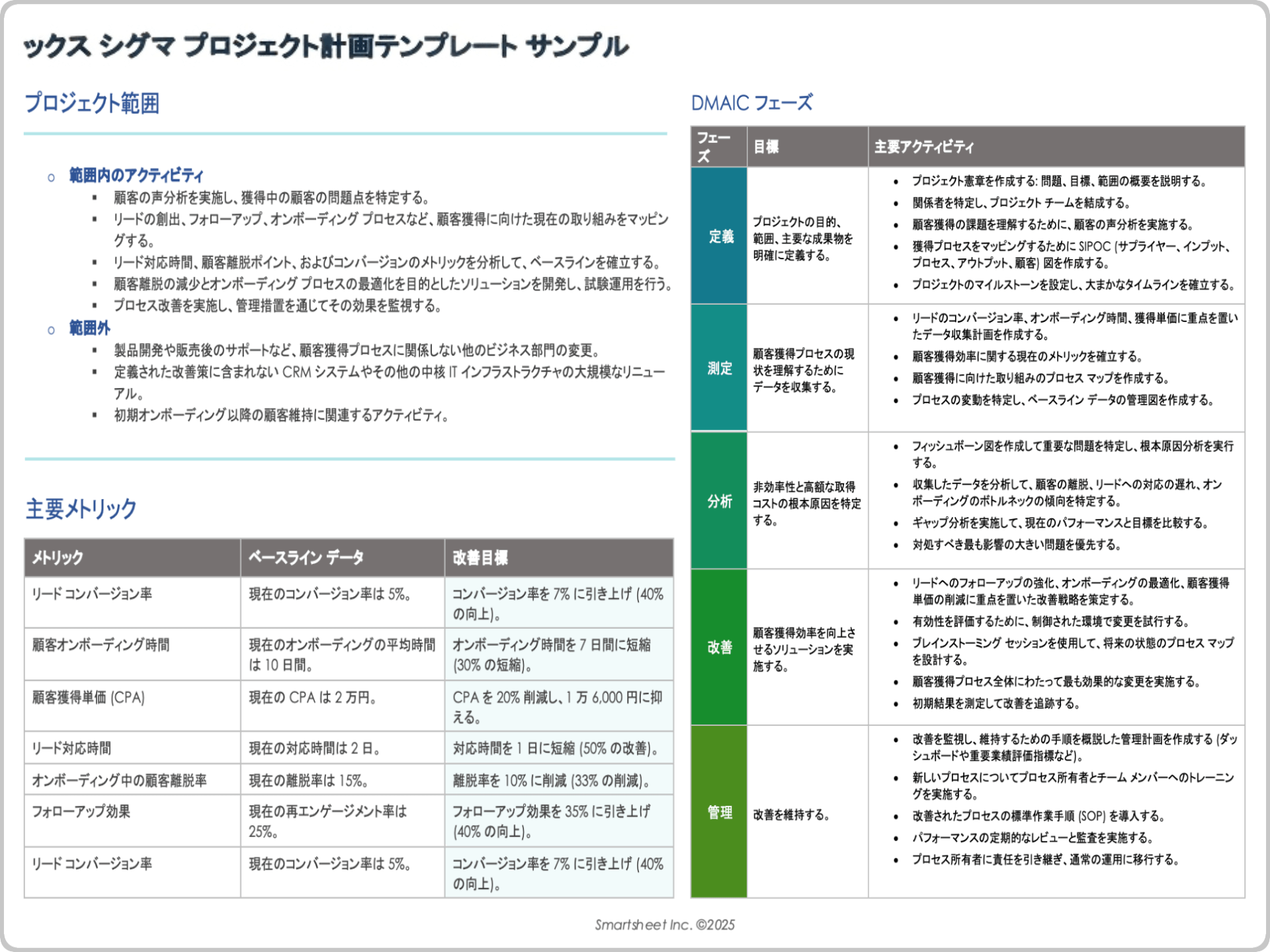Select baseline cell 現在の離脱率は 15%。
Screen dimensions: 1270x952
(342, 780)
